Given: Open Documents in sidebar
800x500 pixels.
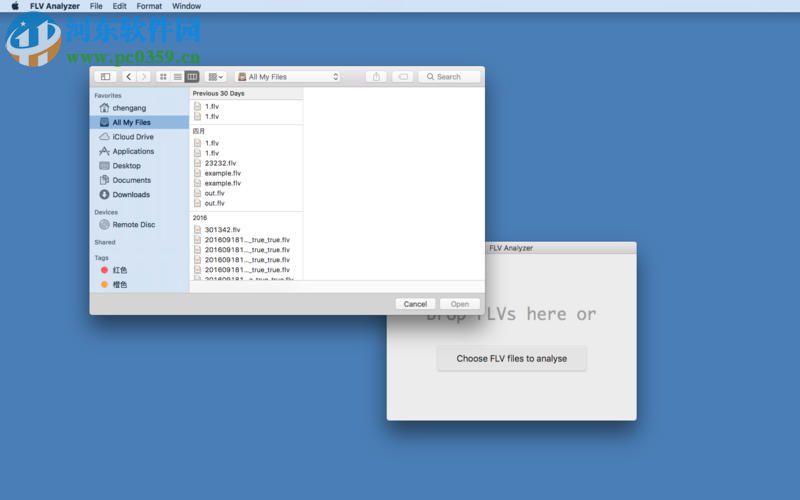Looking at the screenshot, I should (x=139, y=180).
